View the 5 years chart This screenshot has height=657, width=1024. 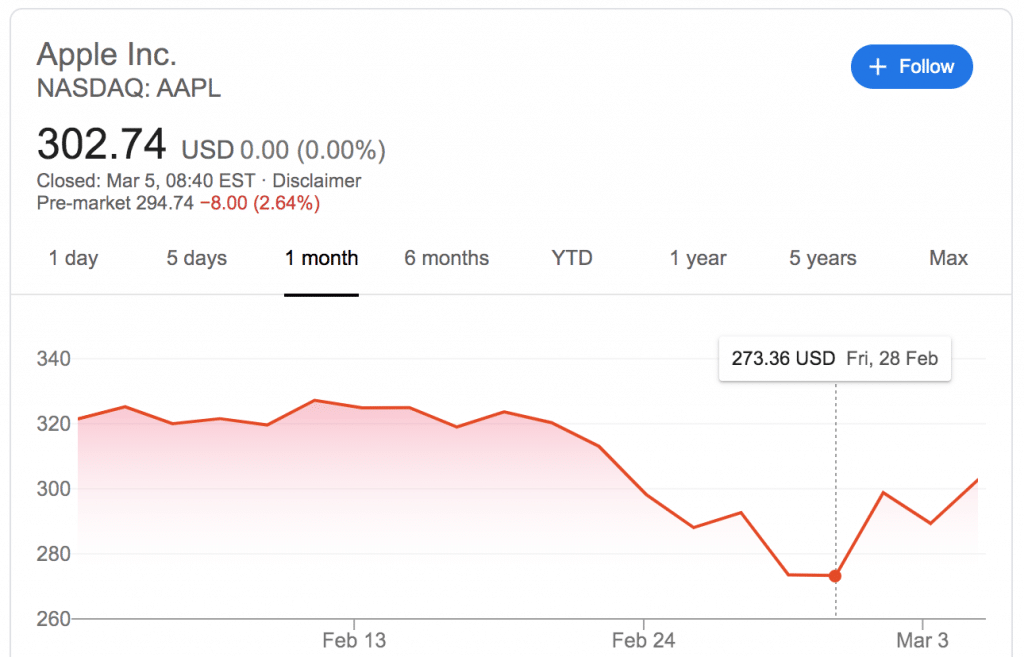pos(822,258)
